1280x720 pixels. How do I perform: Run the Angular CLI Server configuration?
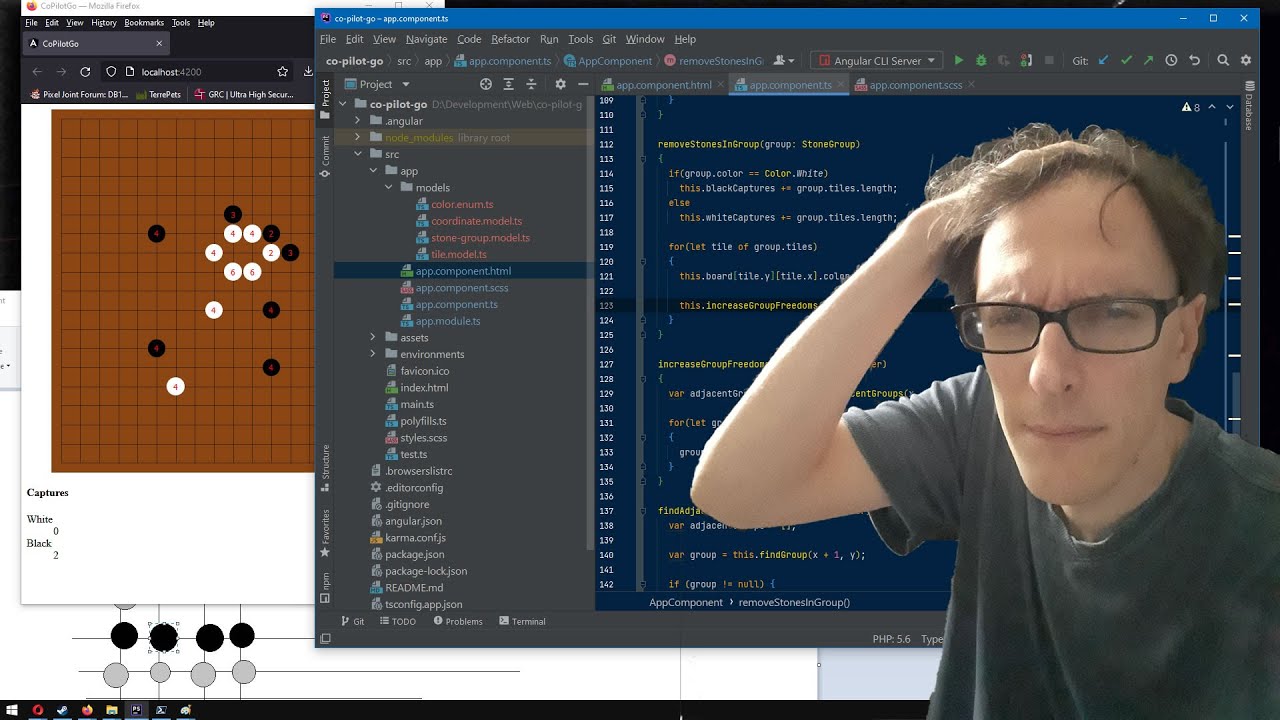coord(959,61)
